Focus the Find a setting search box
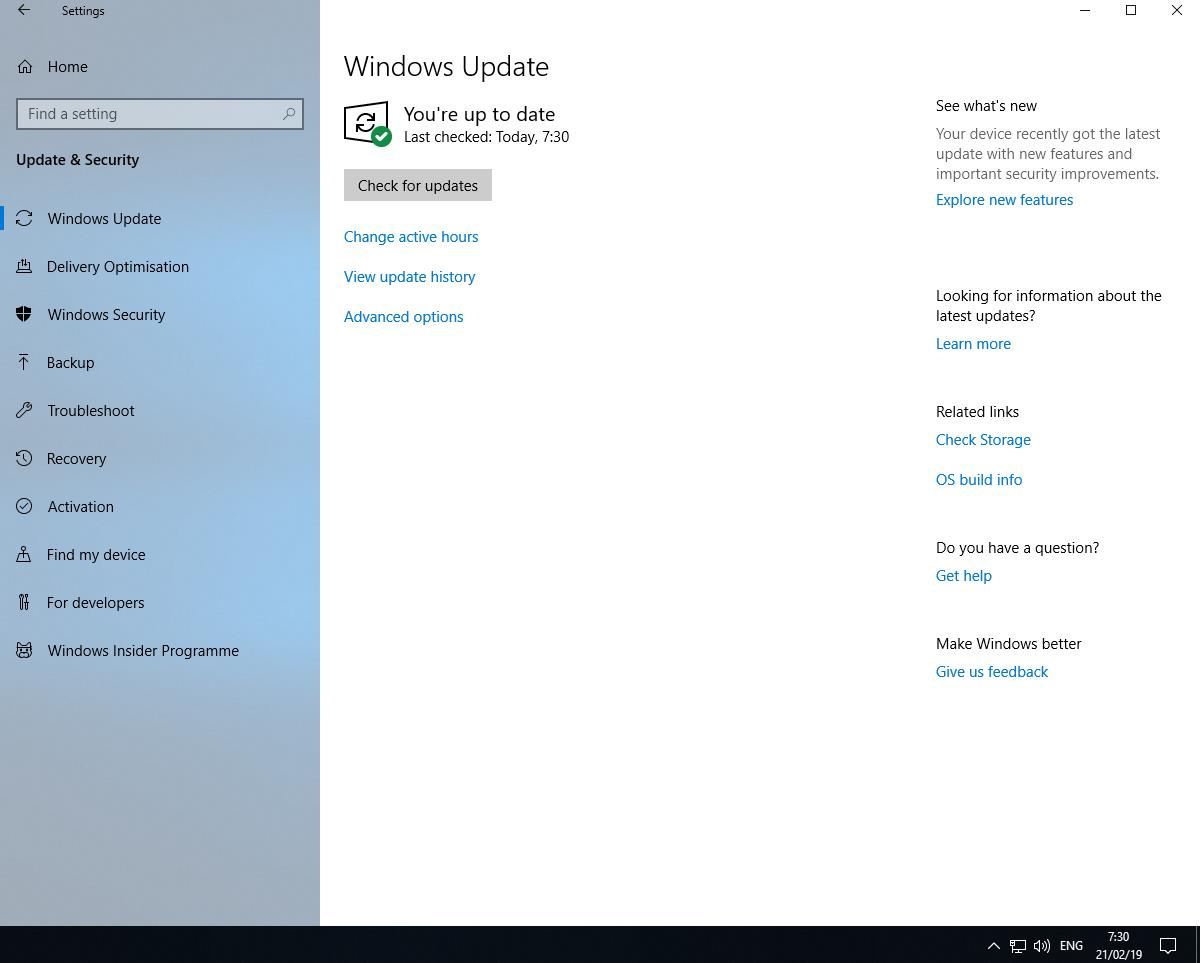Screen dimensions: 1200x963 (x=160, y=114)
